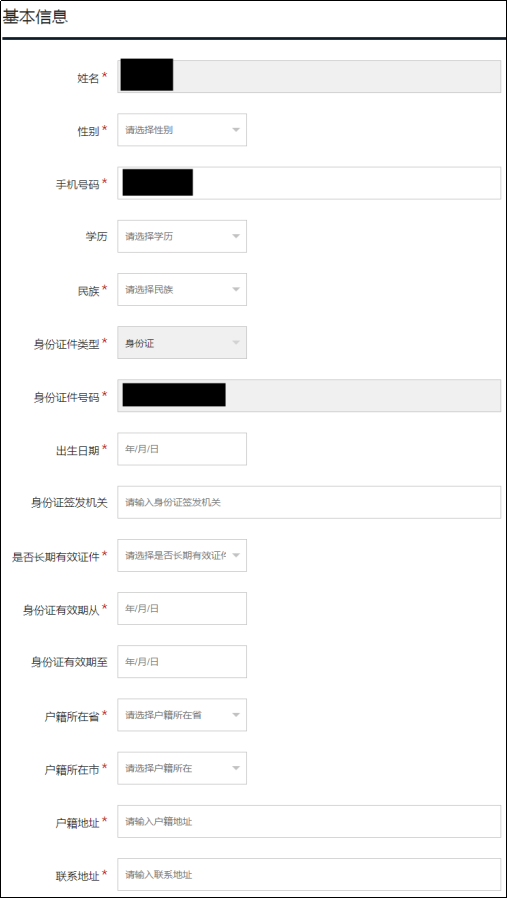Open the 性别 gender dropdown

[182, 130]
